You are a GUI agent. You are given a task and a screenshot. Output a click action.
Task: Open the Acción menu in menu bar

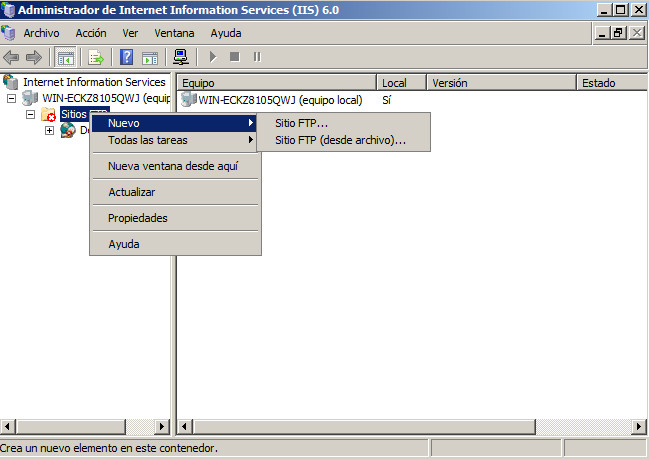tap(91, 33)
